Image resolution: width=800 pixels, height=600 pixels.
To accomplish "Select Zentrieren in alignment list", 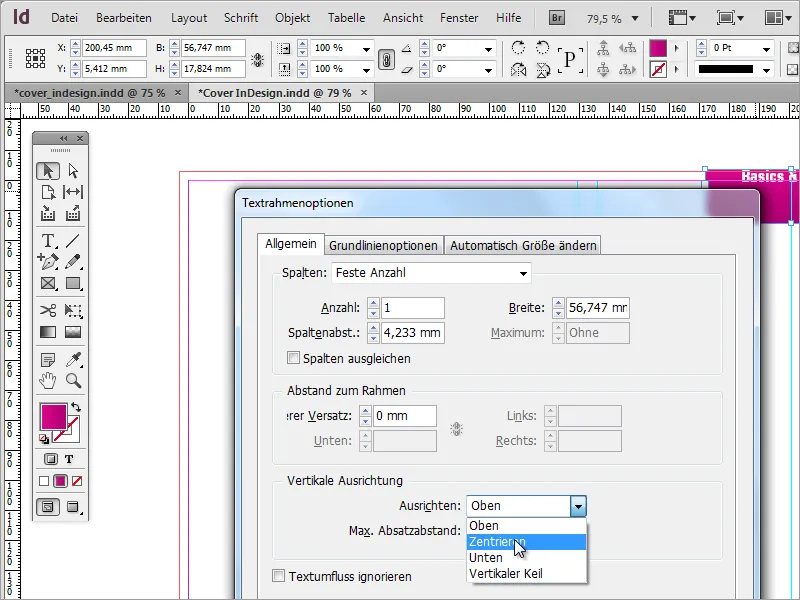I will [527, 542].
